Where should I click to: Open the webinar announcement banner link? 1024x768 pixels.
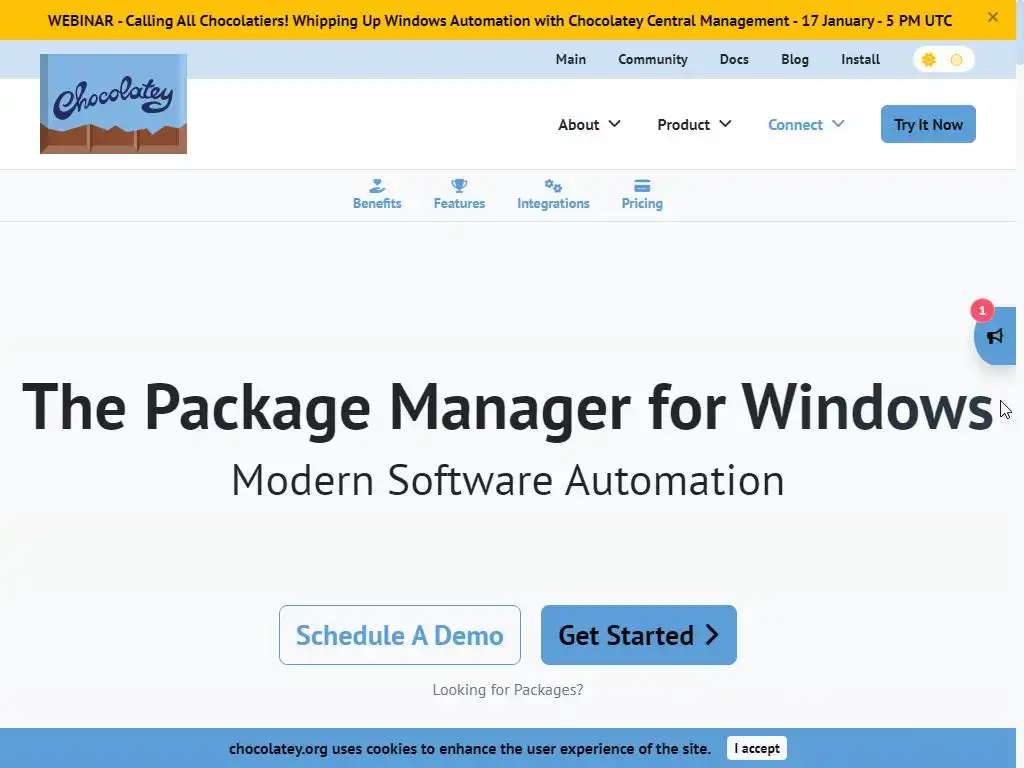pyautogui.click(x=500, y=20)
